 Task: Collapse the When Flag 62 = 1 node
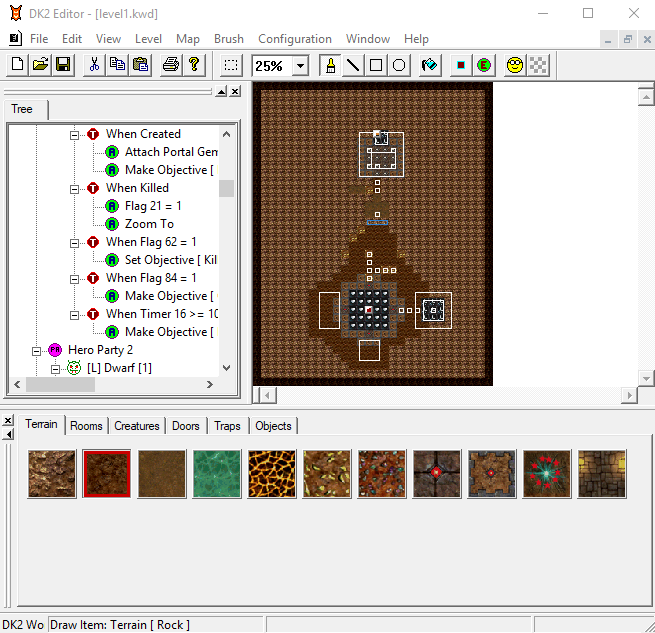(74, 243)
